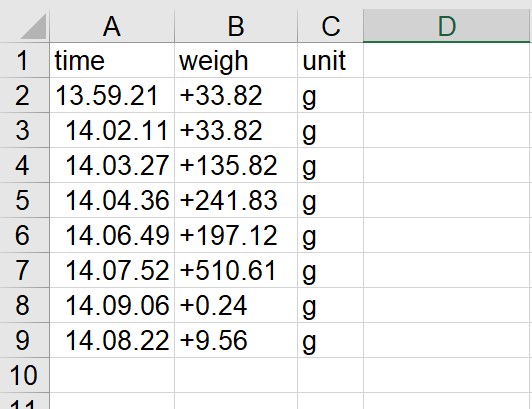Screen dimensions: 532x409
Task: Click the cell showing 14.06.49
Action: click(112, 235)
